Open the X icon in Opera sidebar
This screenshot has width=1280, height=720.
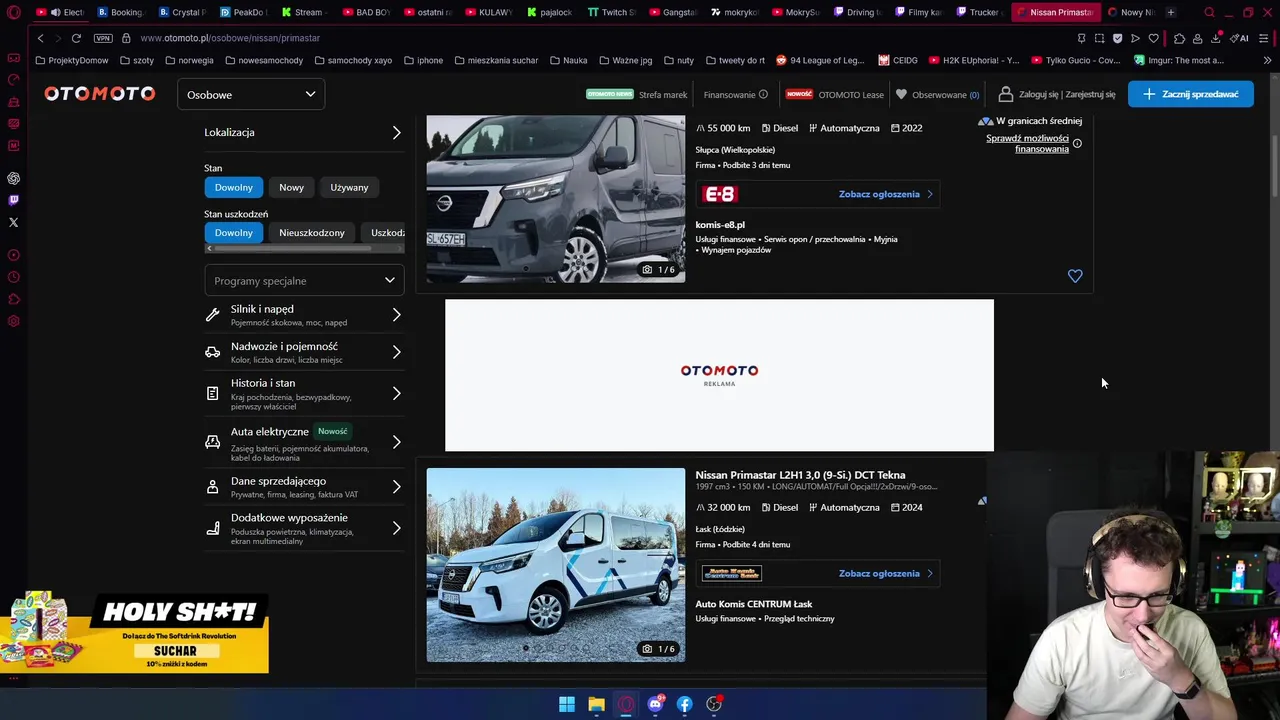click(x=13, y=222)
